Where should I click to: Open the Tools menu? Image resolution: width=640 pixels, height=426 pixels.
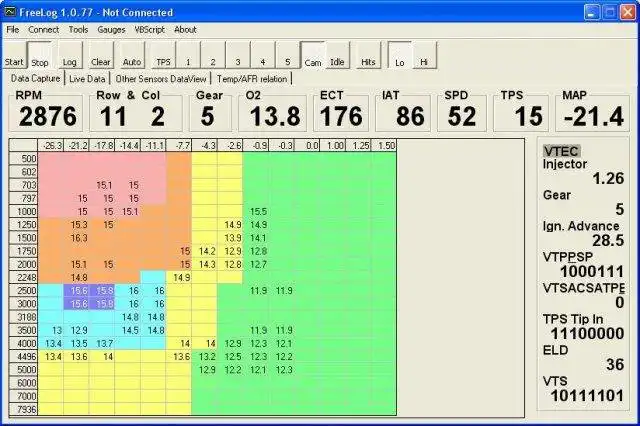point(78,30)
